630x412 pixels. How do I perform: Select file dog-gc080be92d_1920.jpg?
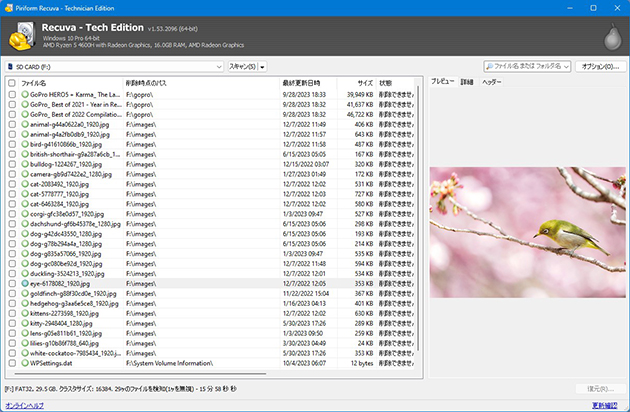(x=66, y=264)
